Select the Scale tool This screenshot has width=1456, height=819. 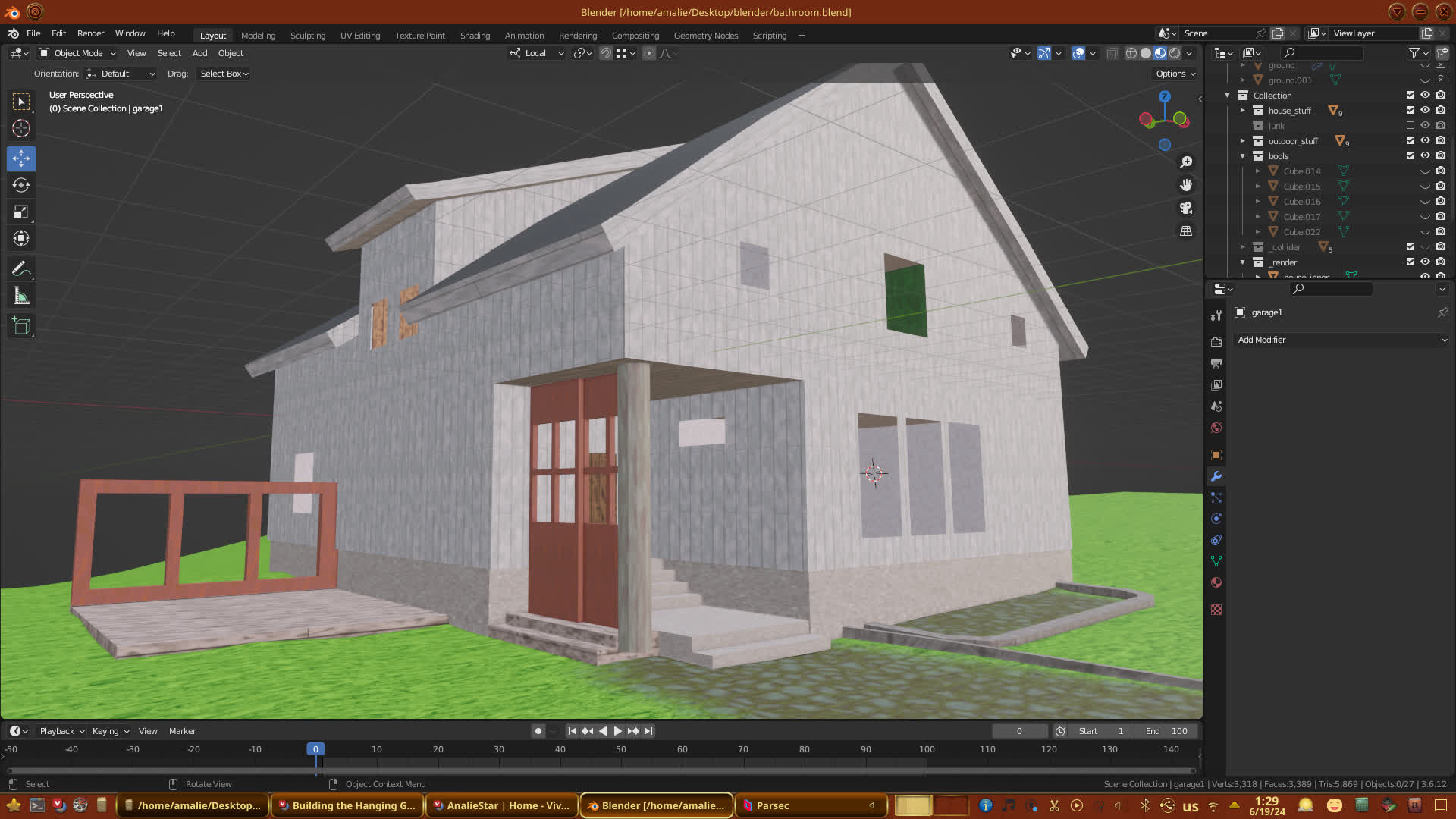[x=21, y=212]
